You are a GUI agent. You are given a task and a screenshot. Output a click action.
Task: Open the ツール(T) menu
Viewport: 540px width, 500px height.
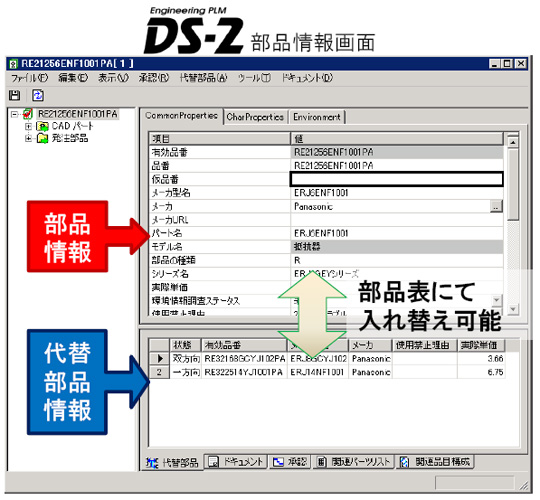click(255, 78)
